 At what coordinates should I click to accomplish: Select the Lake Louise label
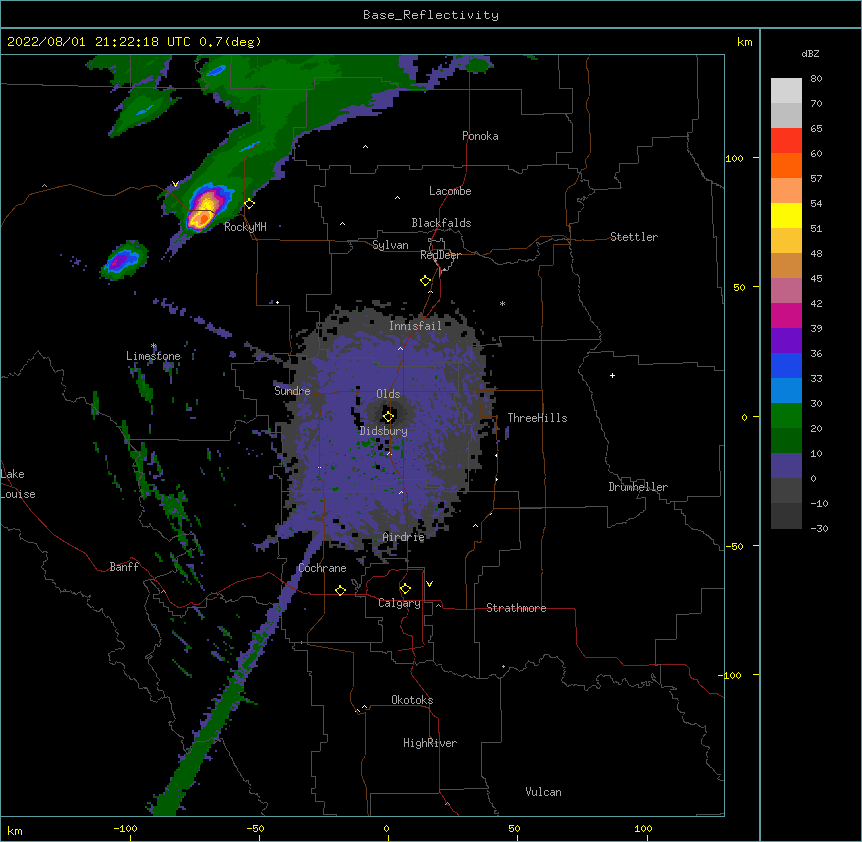click(18, 484)
